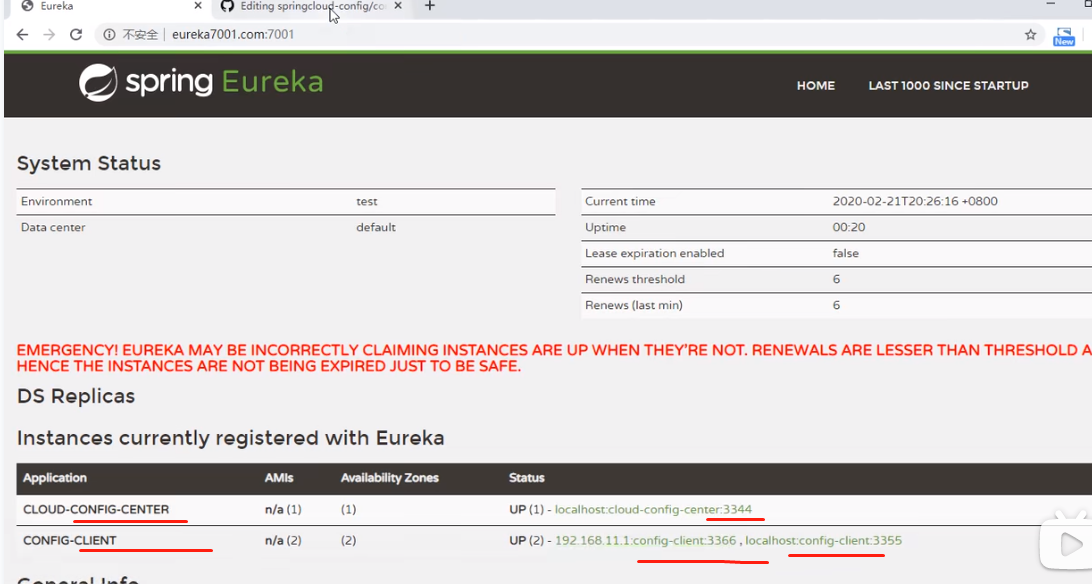Close the Eureka tab
1092x584 pixels.
coord(198,6)
